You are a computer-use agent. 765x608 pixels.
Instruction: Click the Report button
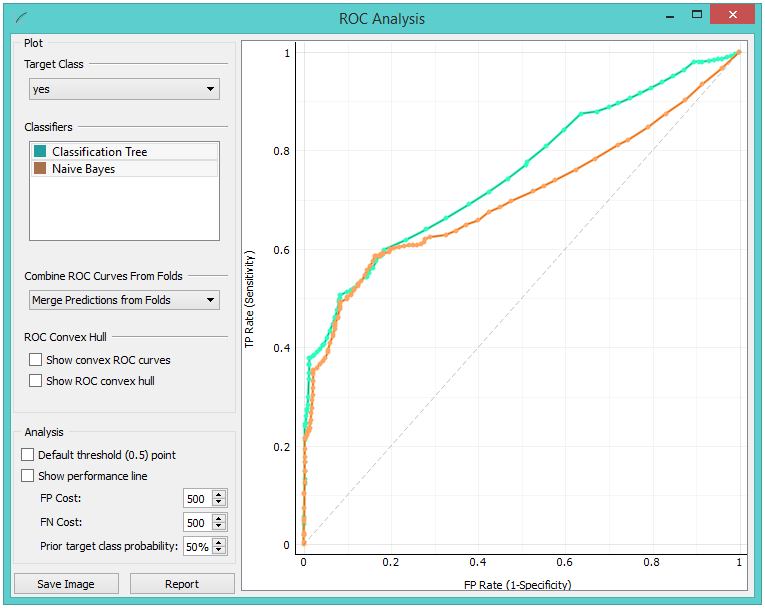182,584
